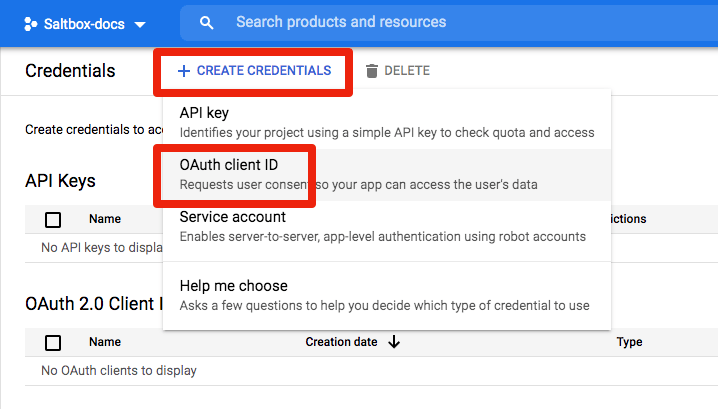Click the Type column header

point(629,342)
